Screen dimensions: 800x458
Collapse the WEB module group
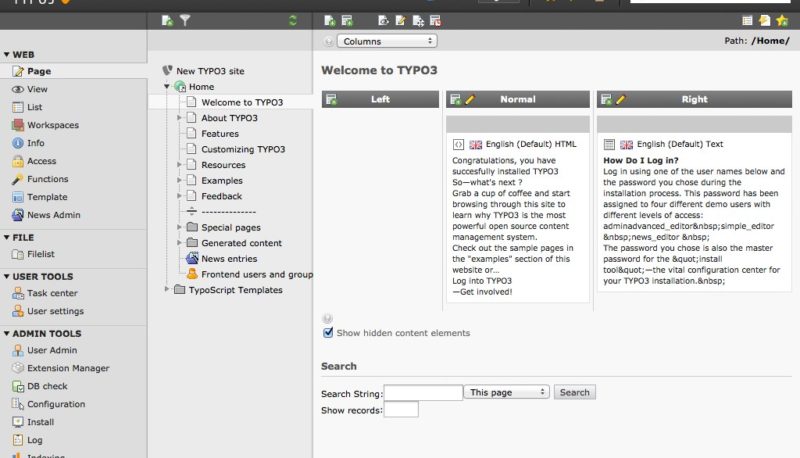click(x=7, y=55)
